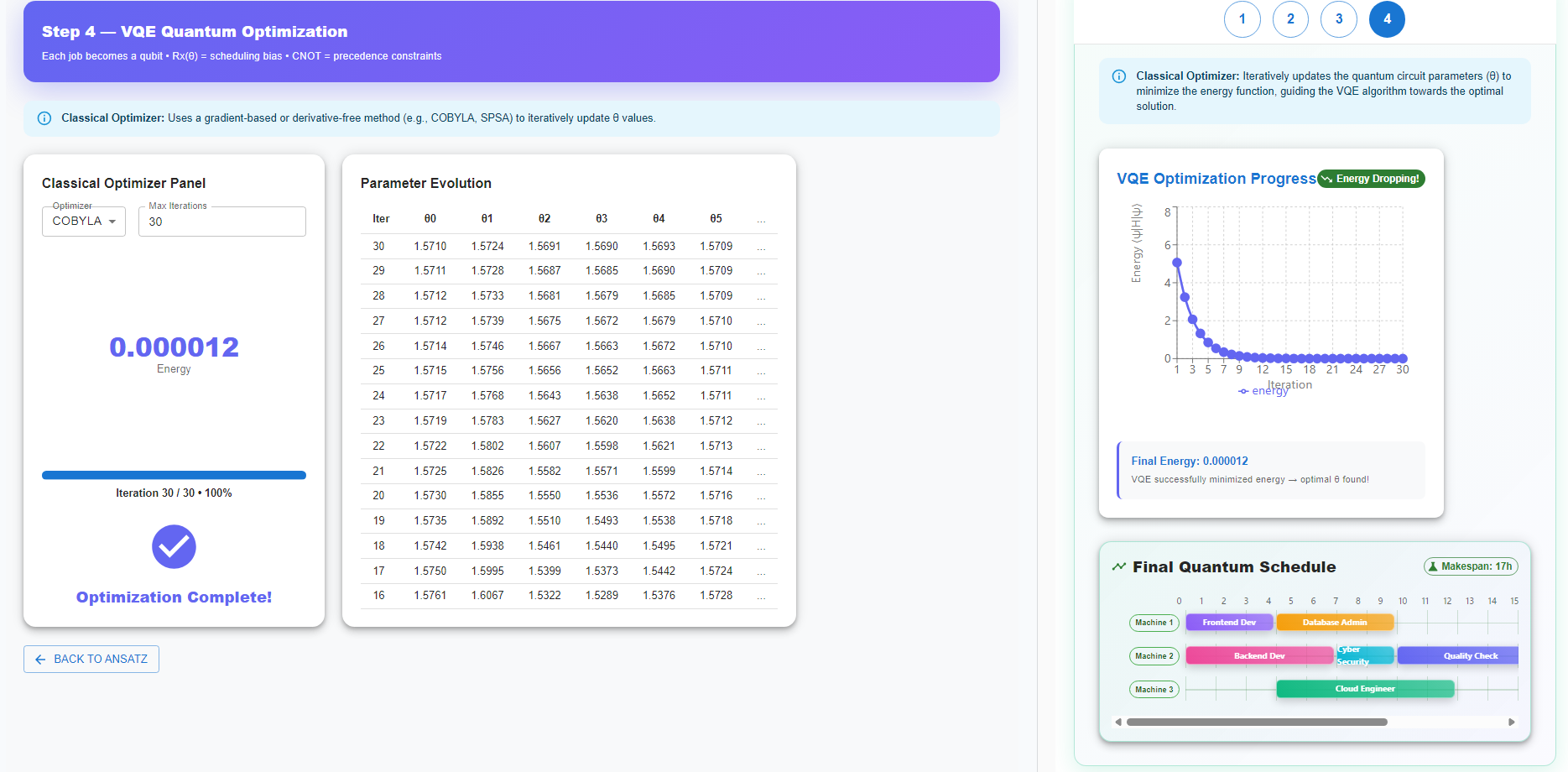
Task: Click the info icon beside Classical Optimizer banner
Action: [44, 118]
